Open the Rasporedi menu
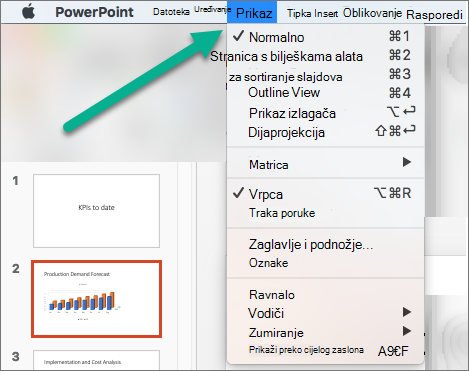 tap(435, 14)
